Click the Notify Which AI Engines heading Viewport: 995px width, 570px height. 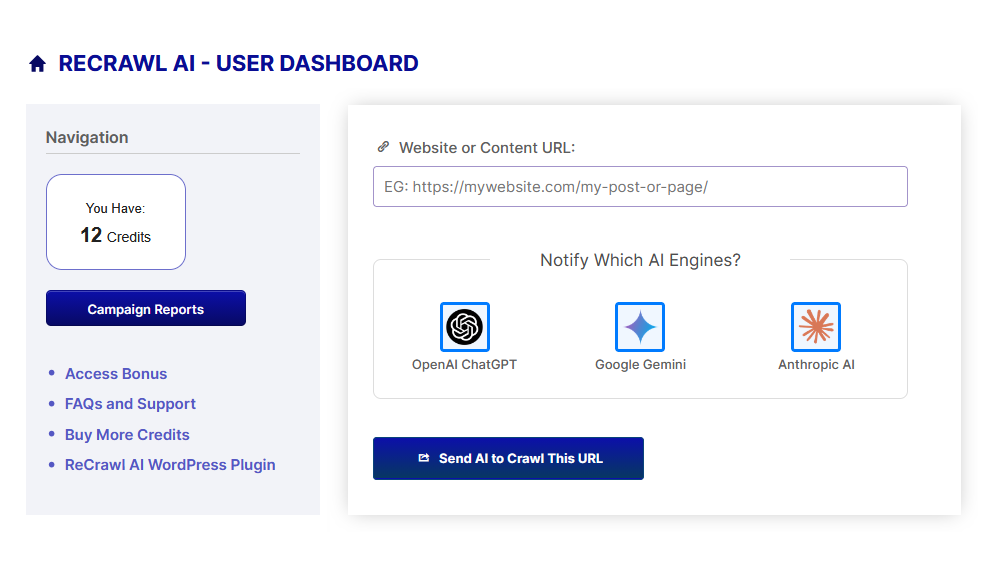point(640,260)
